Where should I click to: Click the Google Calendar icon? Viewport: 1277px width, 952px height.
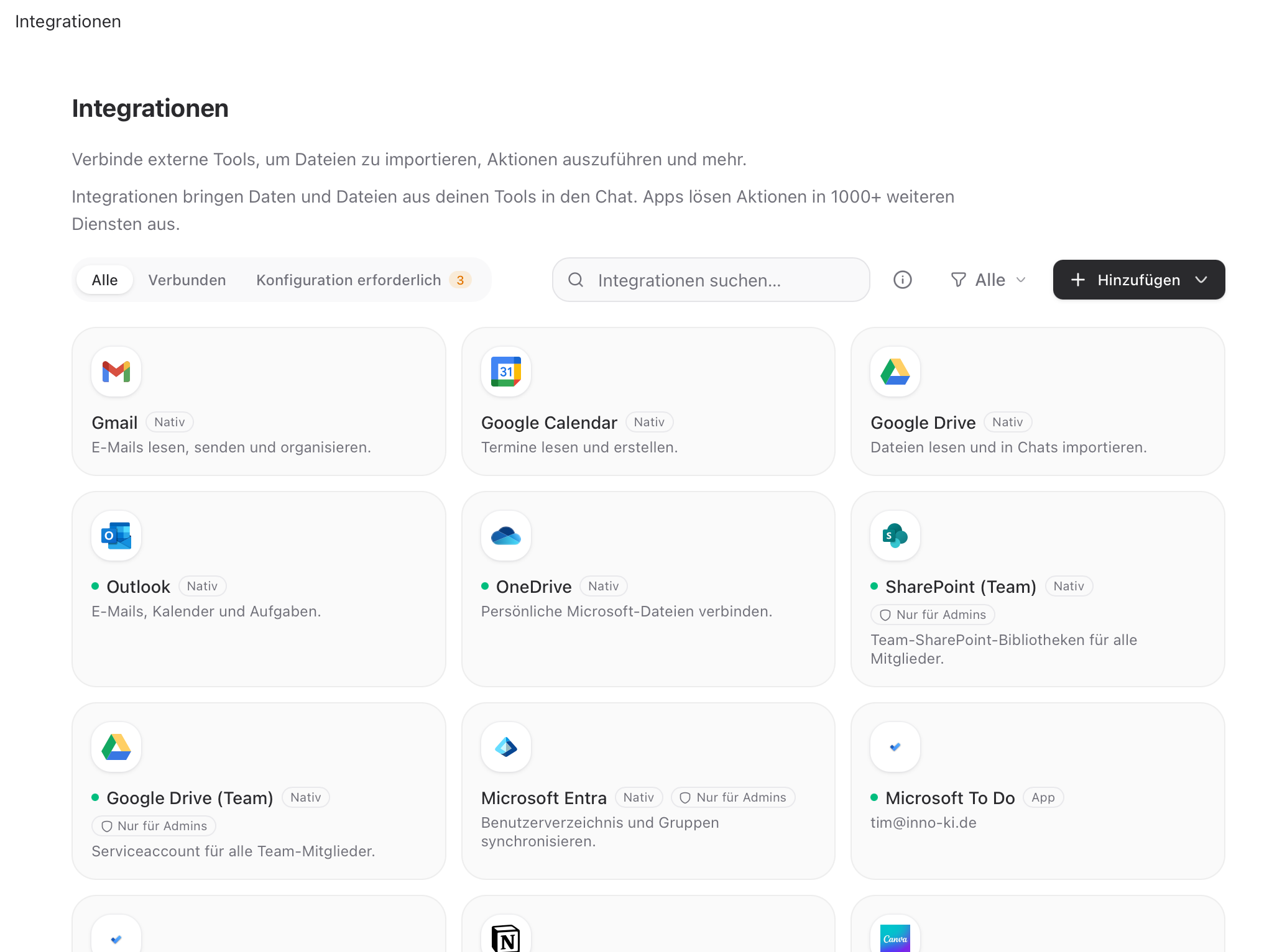[x=506, y=372]
